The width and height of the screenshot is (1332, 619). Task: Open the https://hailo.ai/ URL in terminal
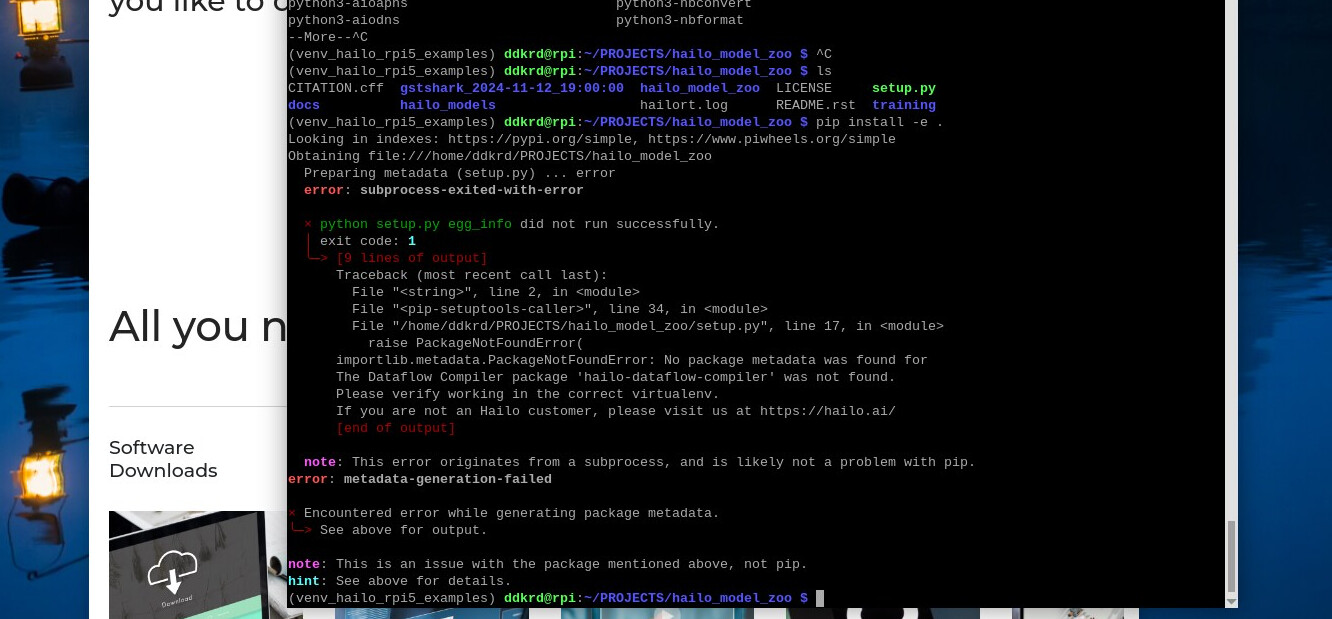coord(827,411)
